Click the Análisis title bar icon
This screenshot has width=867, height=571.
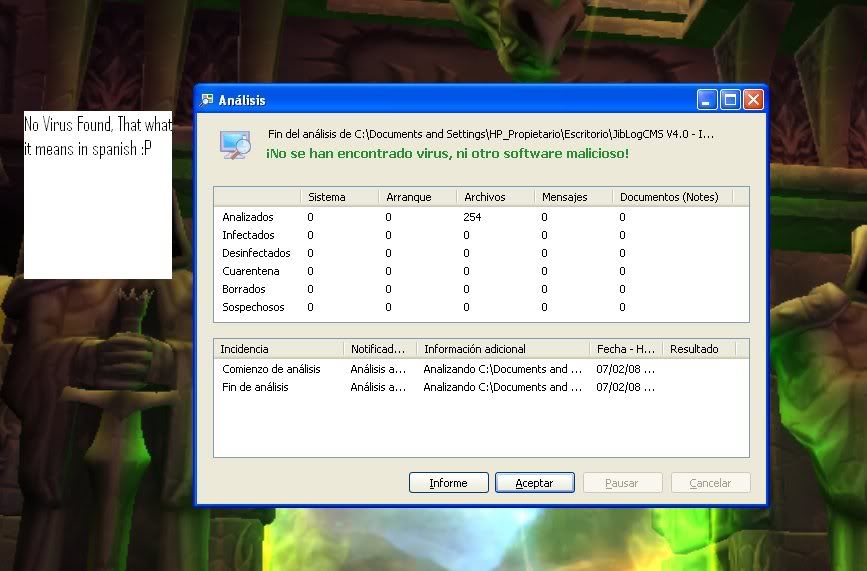click(208, 100)
